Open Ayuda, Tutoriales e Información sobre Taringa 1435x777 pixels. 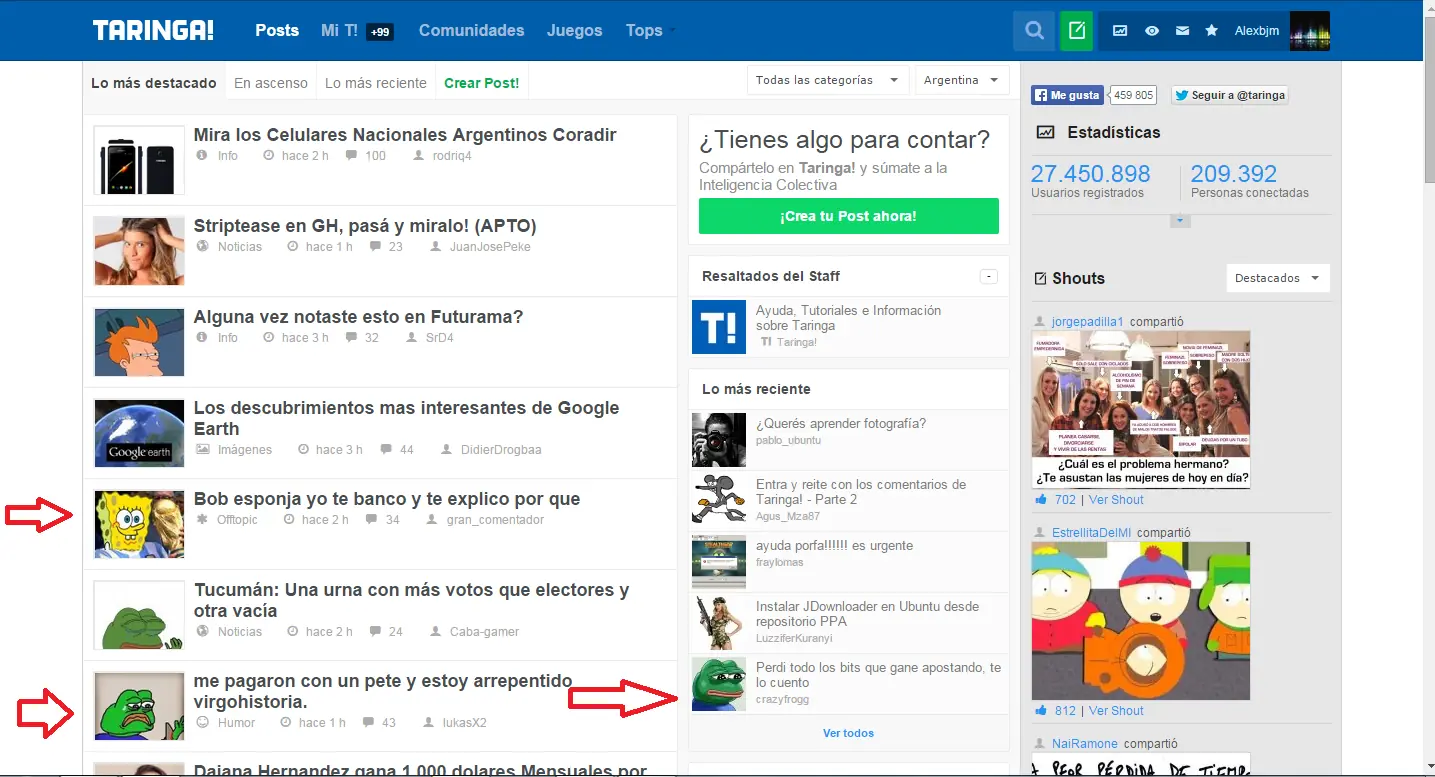(848, 318)
